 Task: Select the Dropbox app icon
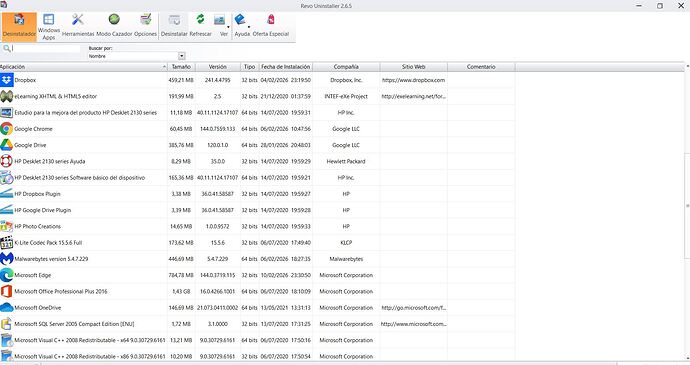[x=7, y=80]
